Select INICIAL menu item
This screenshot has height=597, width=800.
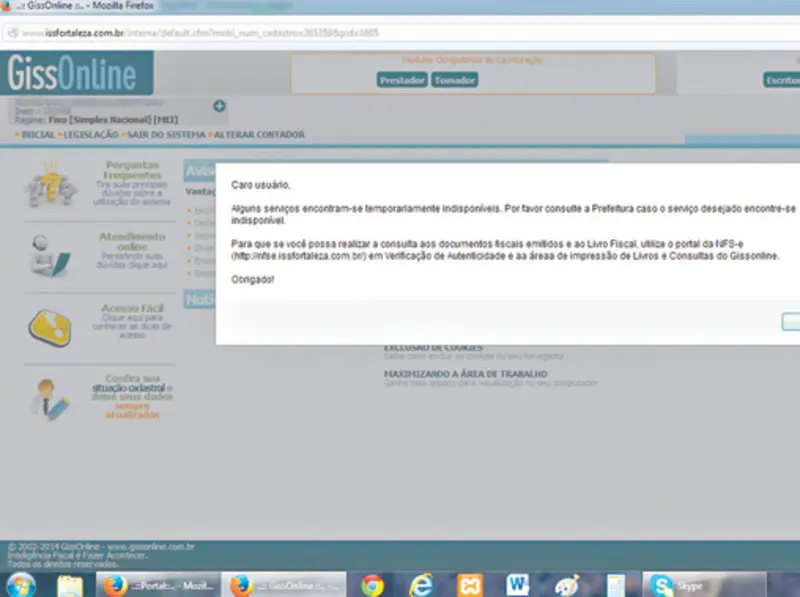click(38, 134)
